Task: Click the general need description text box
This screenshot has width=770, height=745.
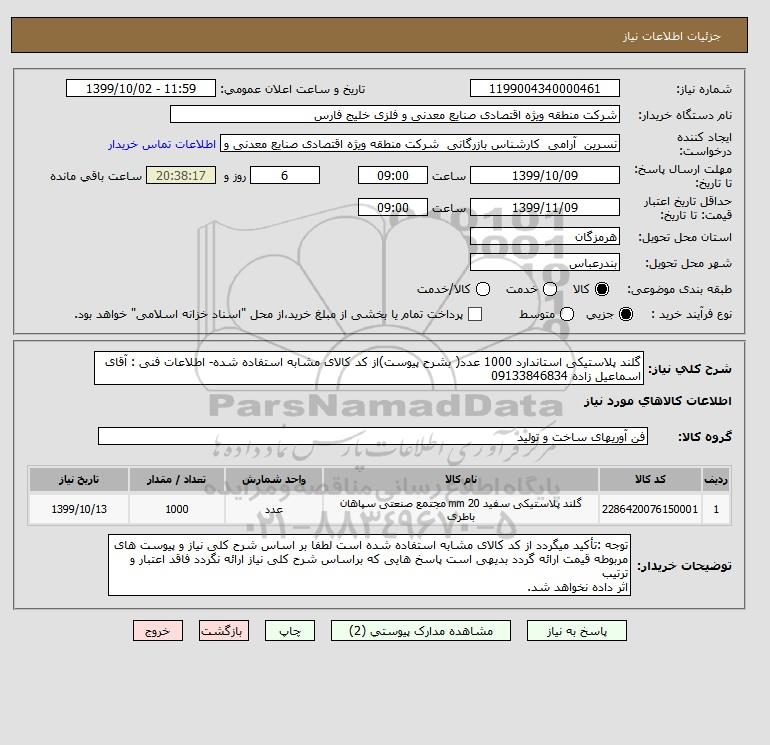Action: click(x=369, y=368)
